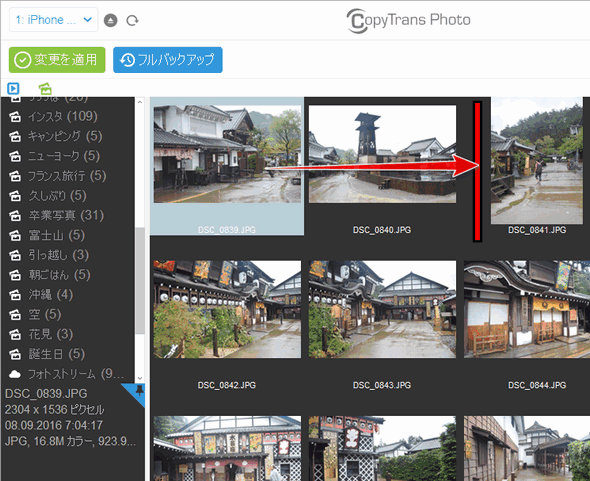Select the blue play view icon

(x=13, y=88)
